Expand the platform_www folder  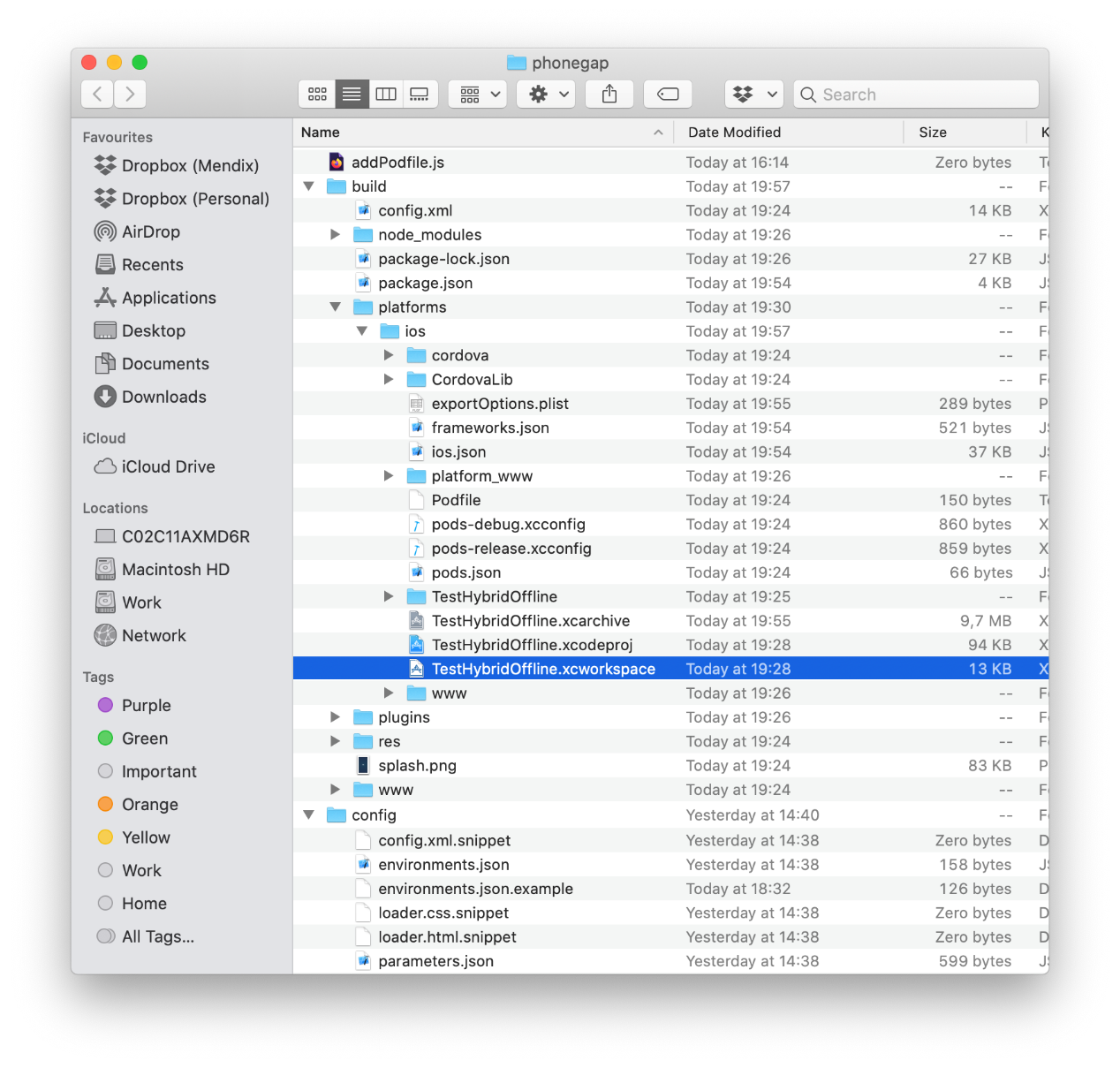(x=389, y=476)
